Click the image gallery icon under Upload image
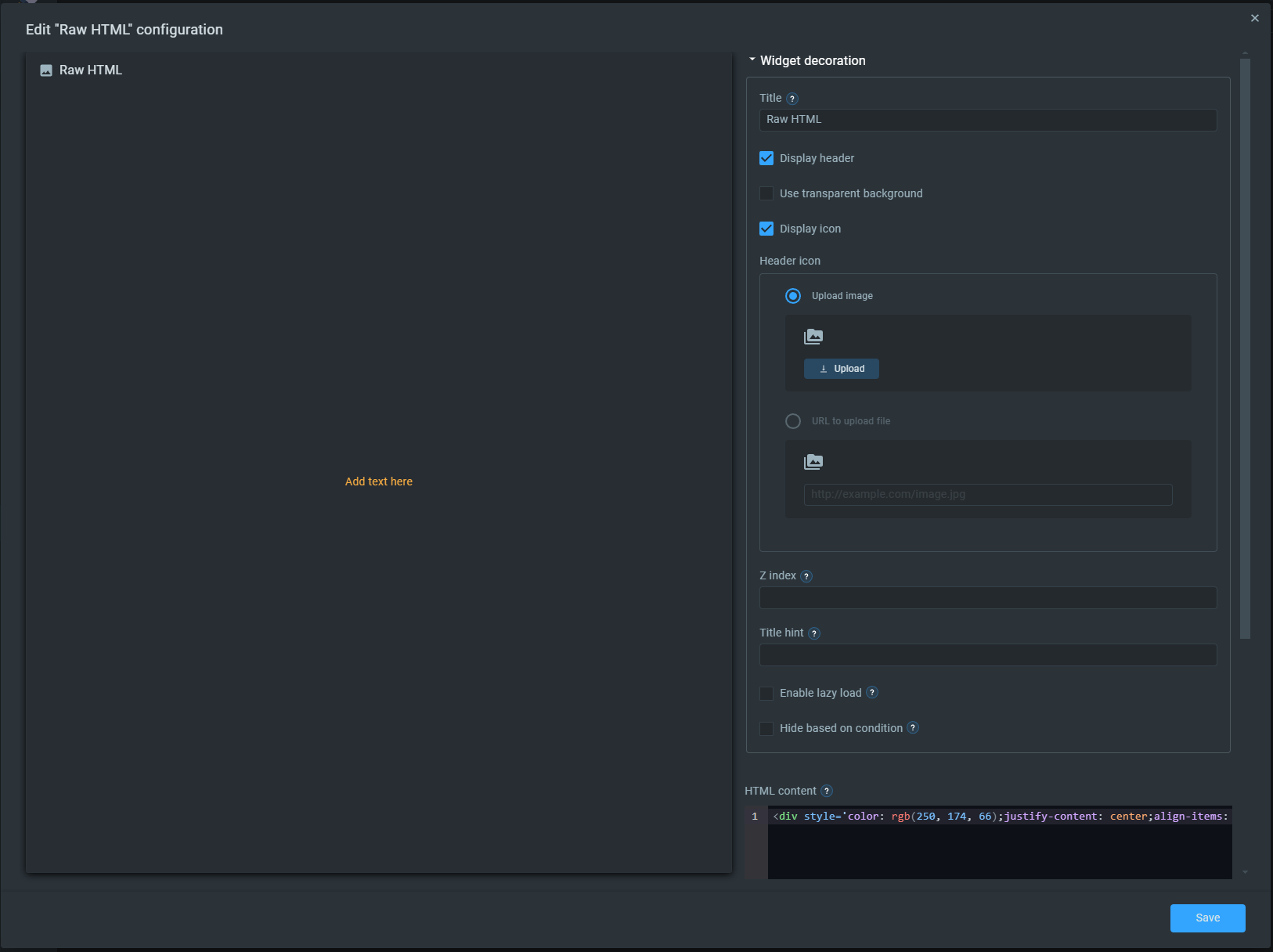The width and height of the screenshot is (1273, 952). [813, 337]
